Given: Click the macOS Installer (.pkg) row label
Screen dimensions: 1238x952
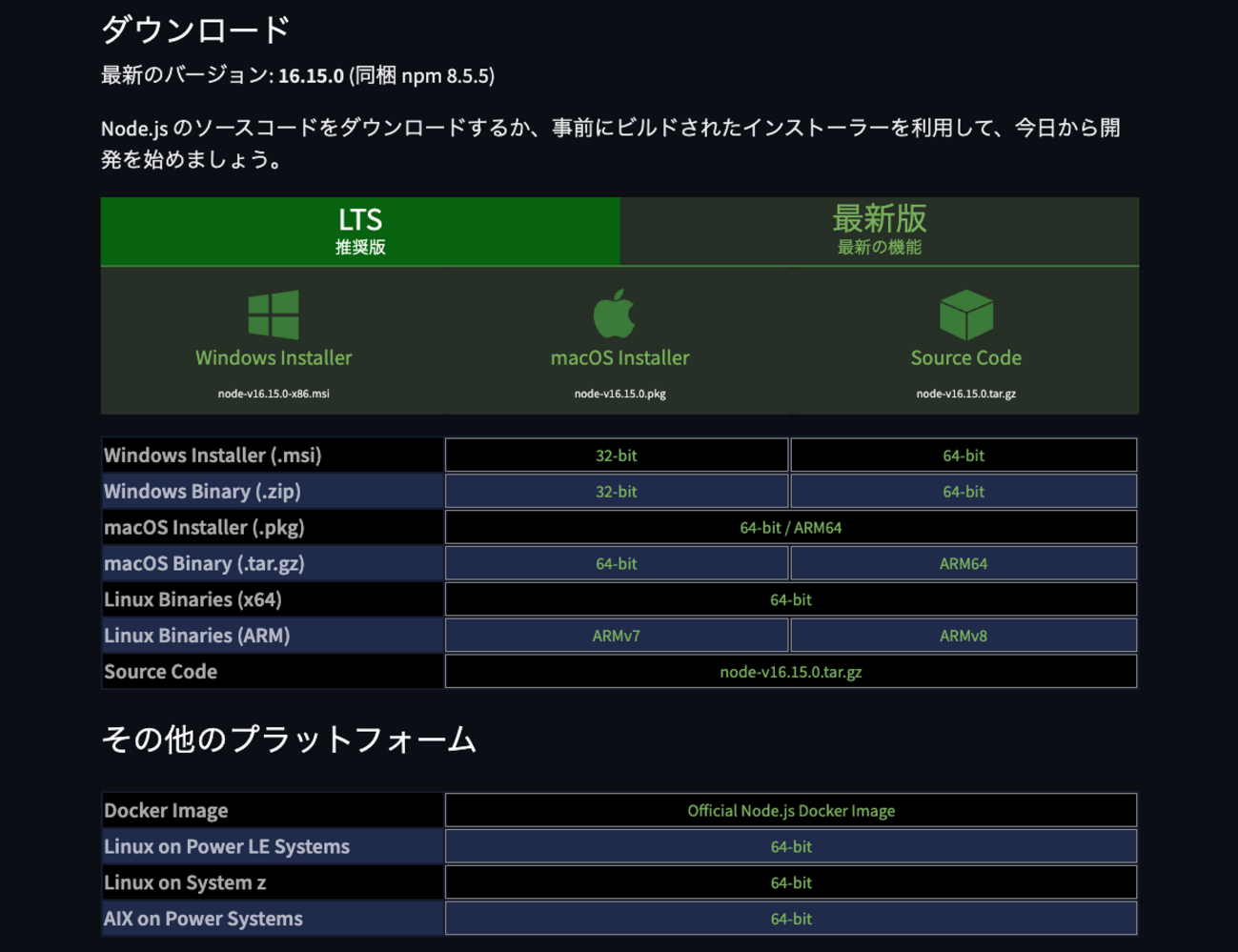Looking at the screenshot, I should (204, 528).
